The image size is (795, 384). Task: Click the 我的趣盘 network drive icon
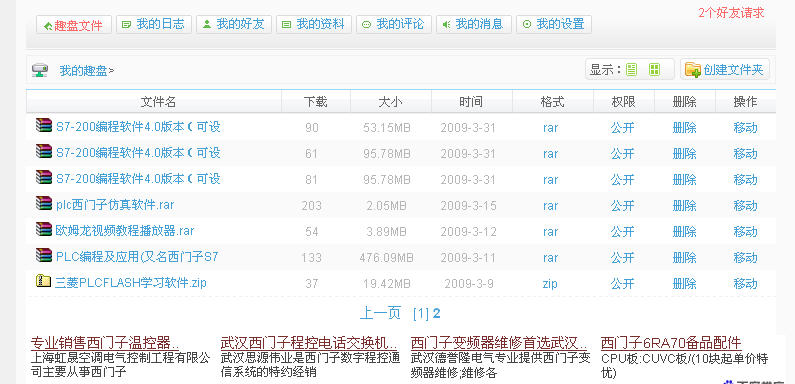pyautogui.click(x=40, y=71)
